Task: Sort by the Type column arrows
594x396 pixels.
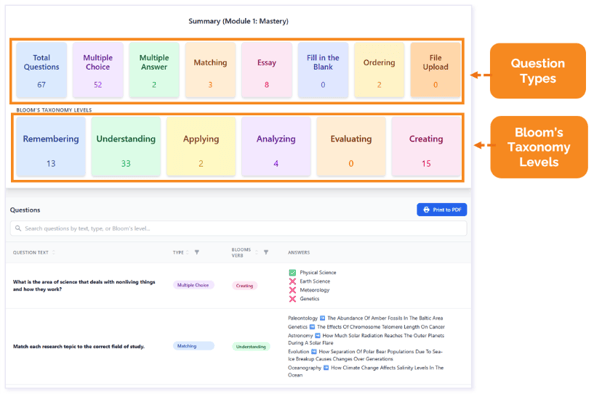Action: (187, 252)
